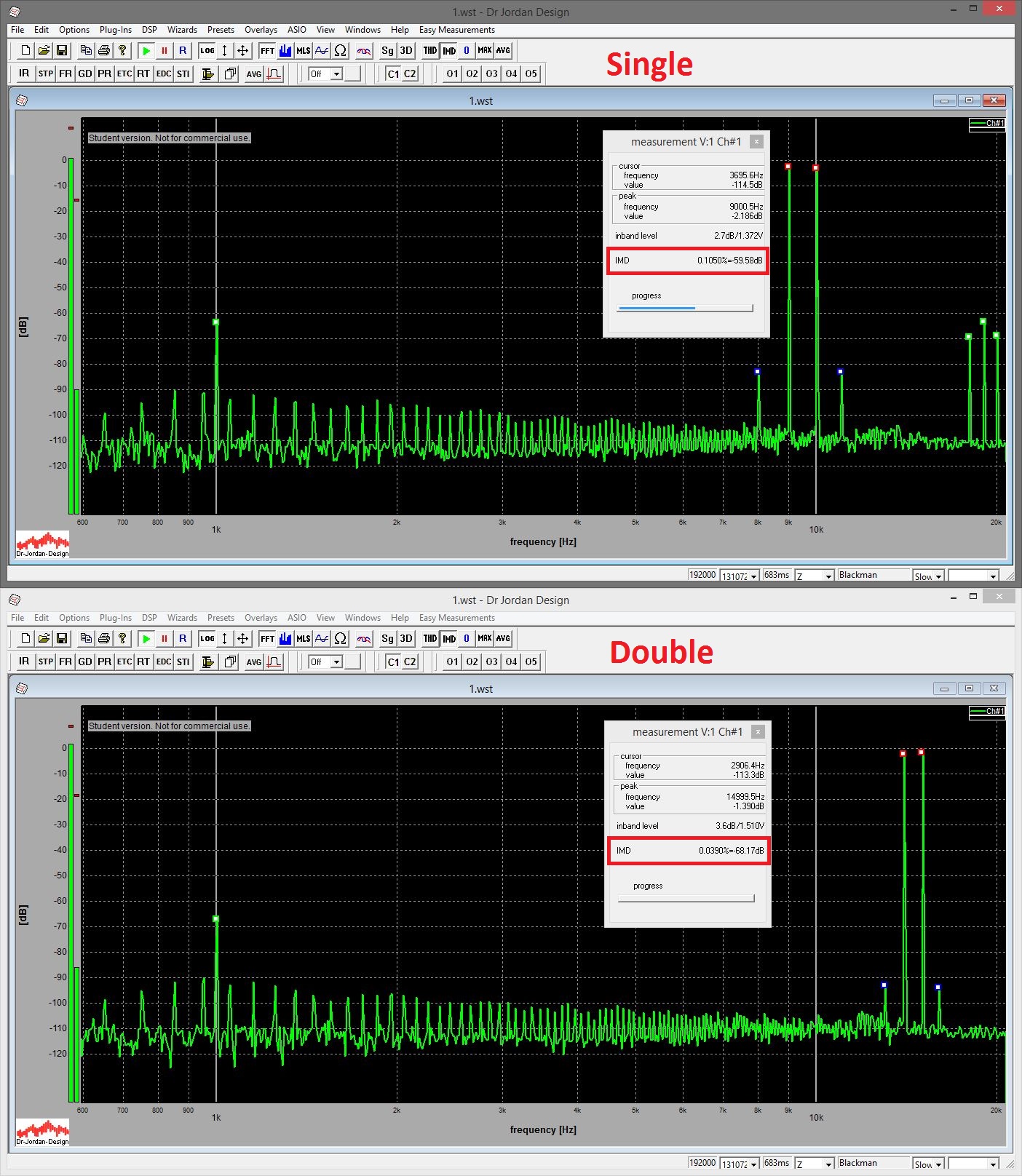Select overlay slot 05 in lower window
Viewport: 1022px width, 1176px height.
531,661
